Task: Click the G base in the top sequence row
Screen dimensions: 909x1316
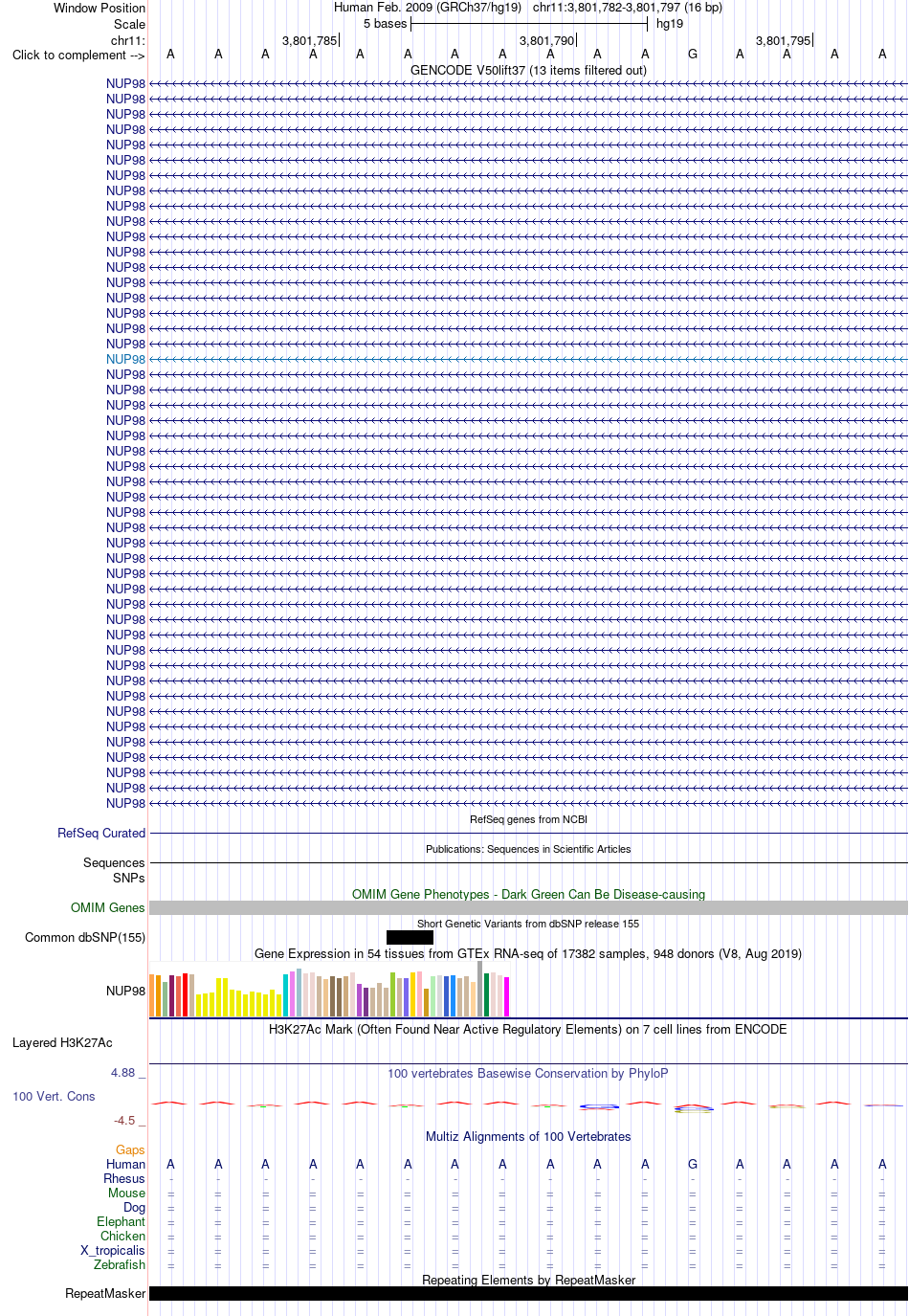Action: [x=693, y=55]
